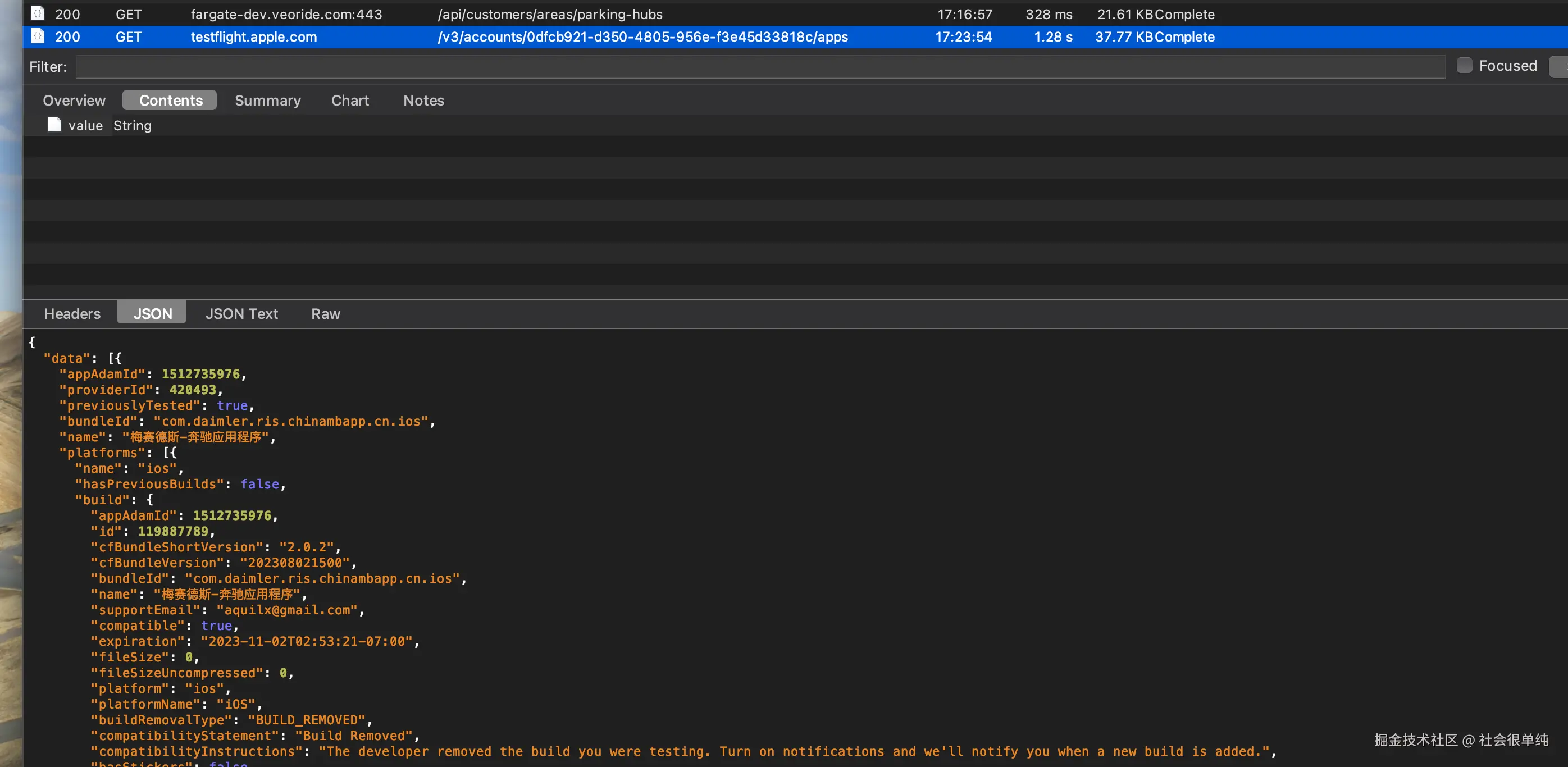
Task: Select the fargate-dev.veoride.com request row
Action: click(286, 14)
